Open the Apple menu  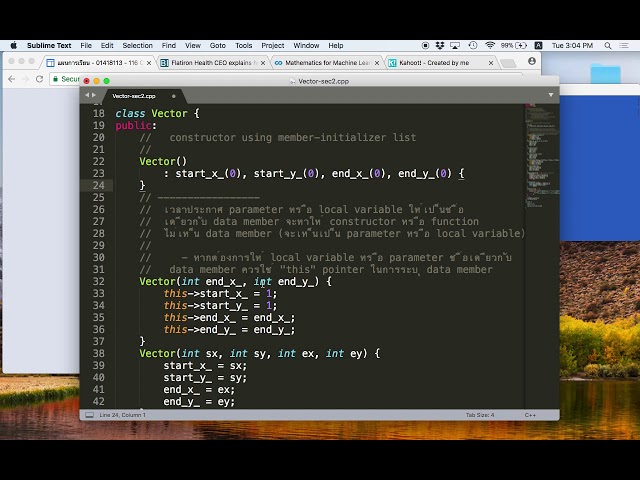[13, 45]
